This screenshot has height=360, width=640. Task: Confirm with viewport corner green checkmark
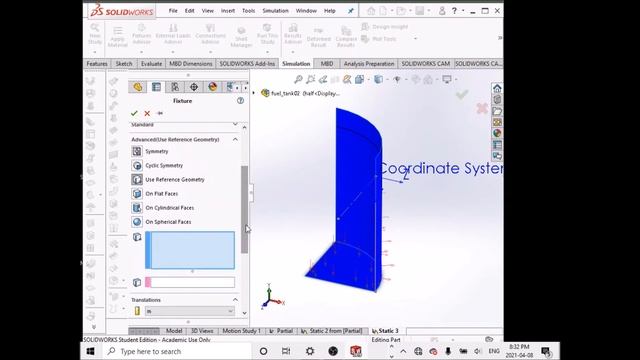click(x=462, y=95)
